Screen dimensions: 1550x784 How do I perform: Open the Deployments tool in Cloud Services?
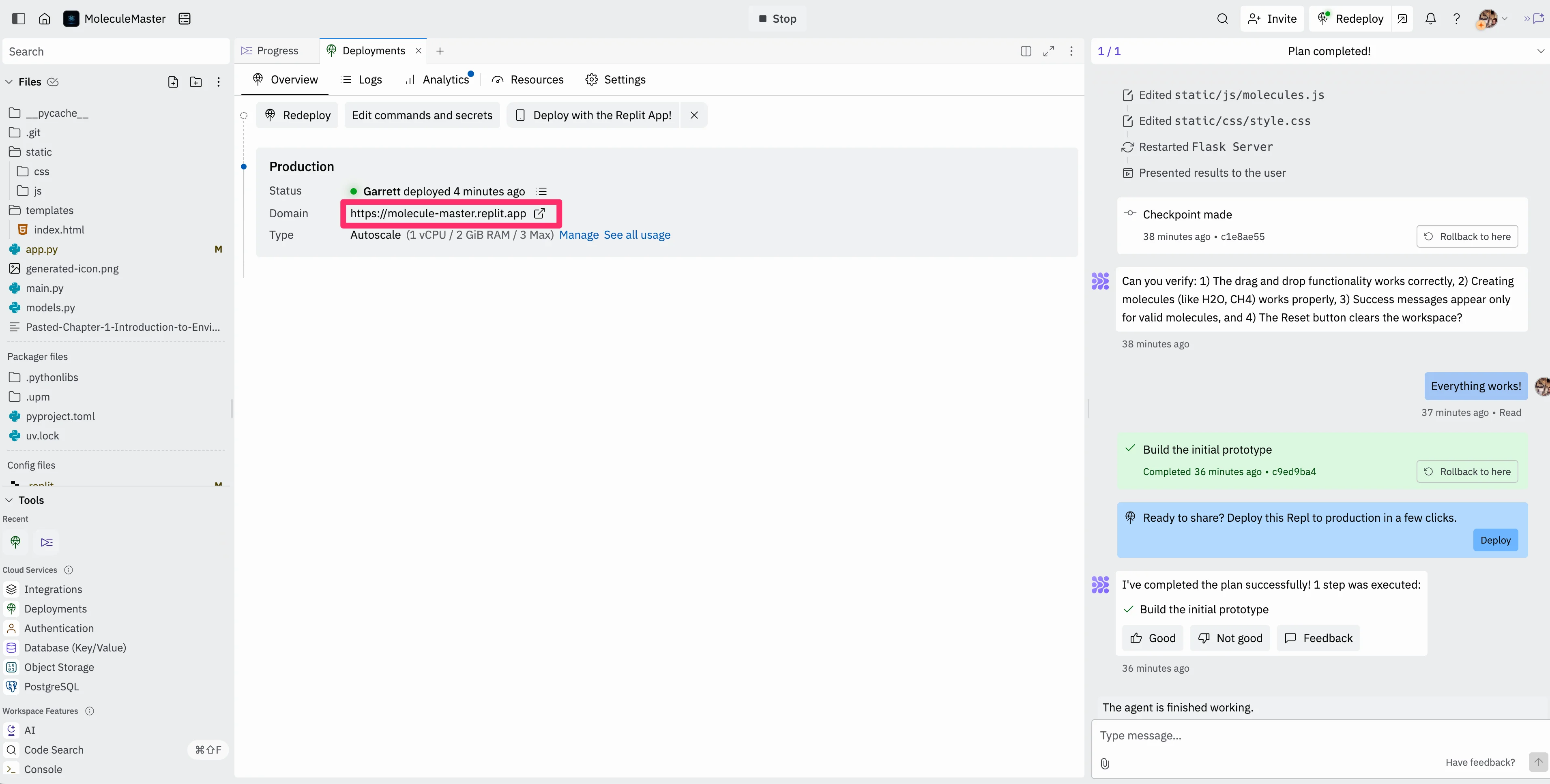55,609
